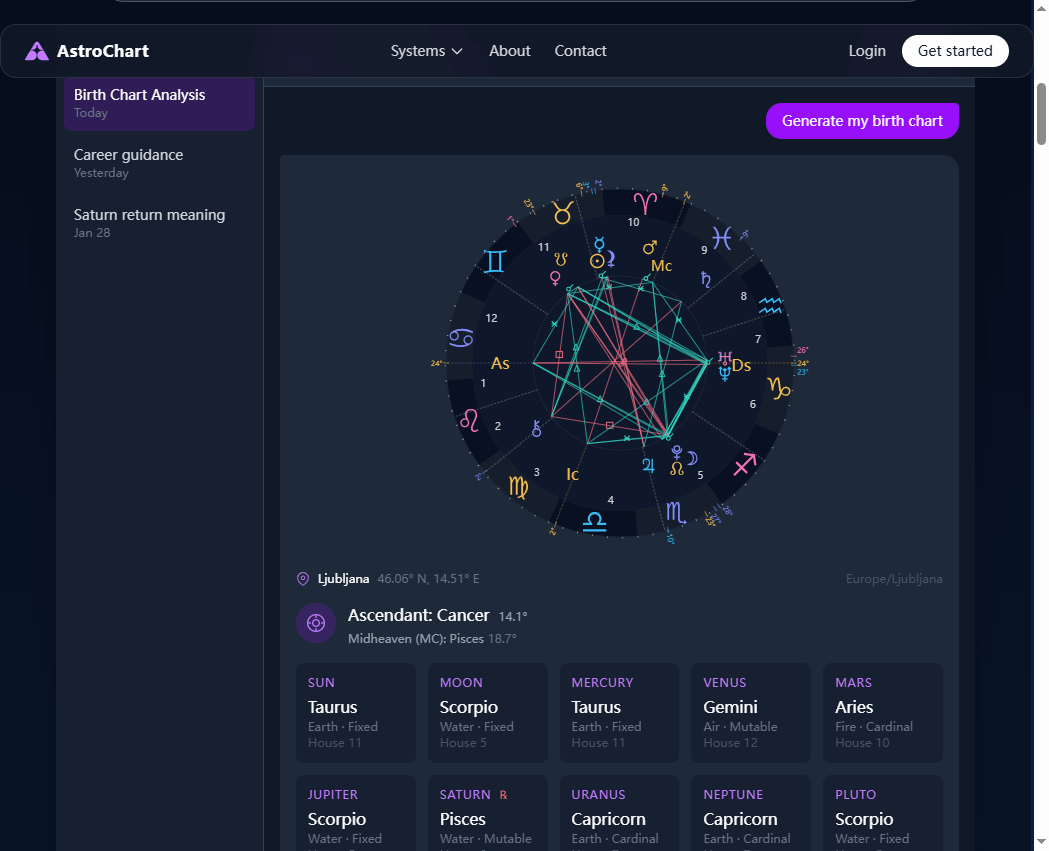The width and height of the screenshot is (1049, 851).
Task: Click the Taurus glyph at the top of the wheel
Action: [561, 210]
